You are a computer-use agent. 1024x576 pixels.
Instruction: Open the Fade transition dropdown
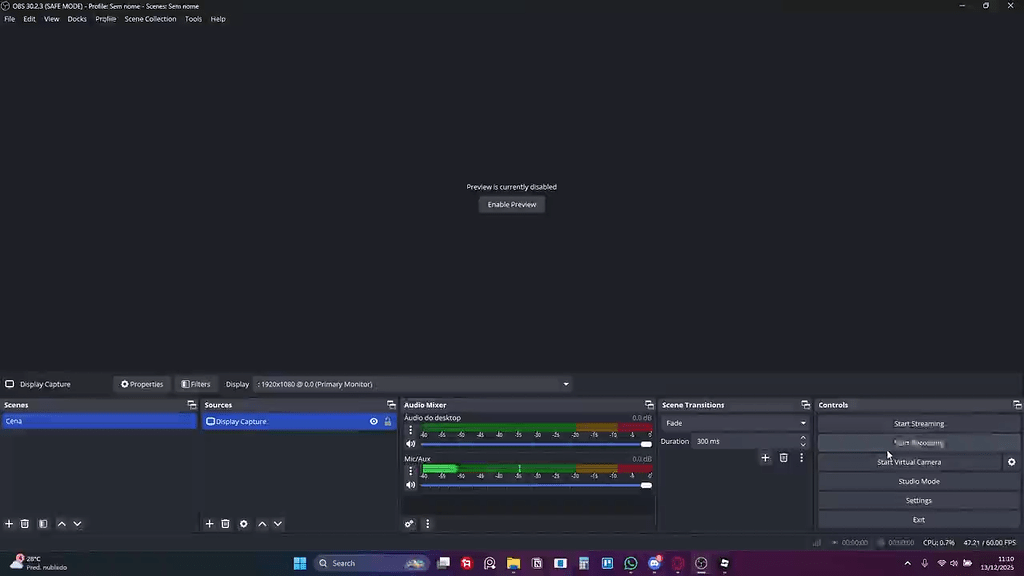736,422
